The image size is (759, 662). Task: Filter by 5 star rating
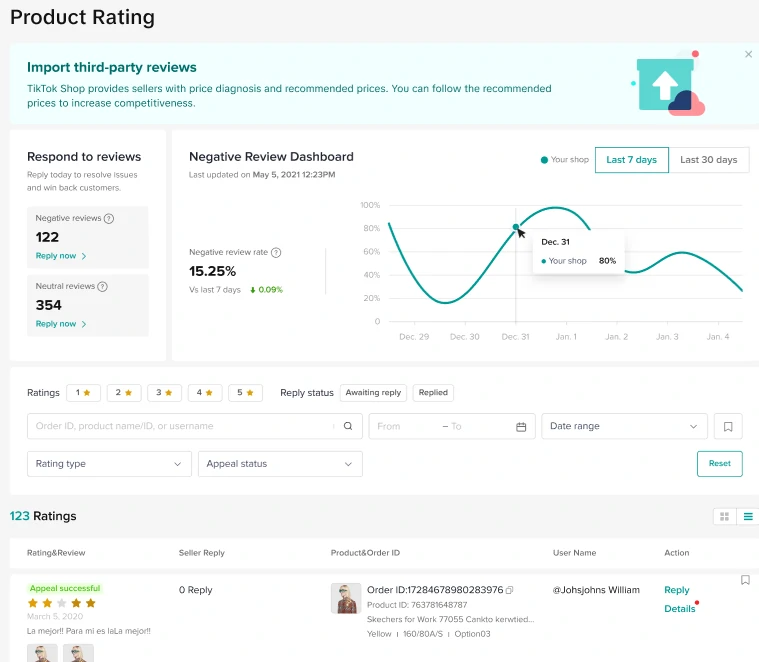[245, 393]
